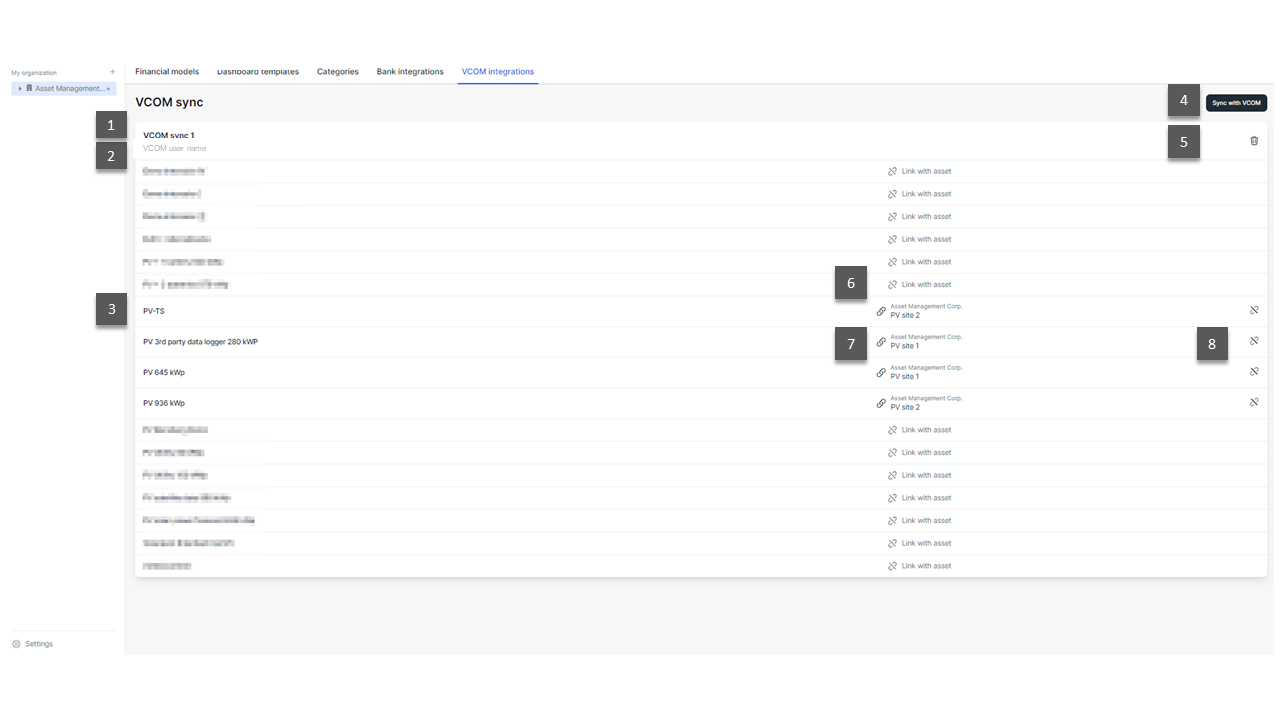Screen dimensions: 1280x720
Task: Click the link icon in PV-TS row
Action: 881,311
